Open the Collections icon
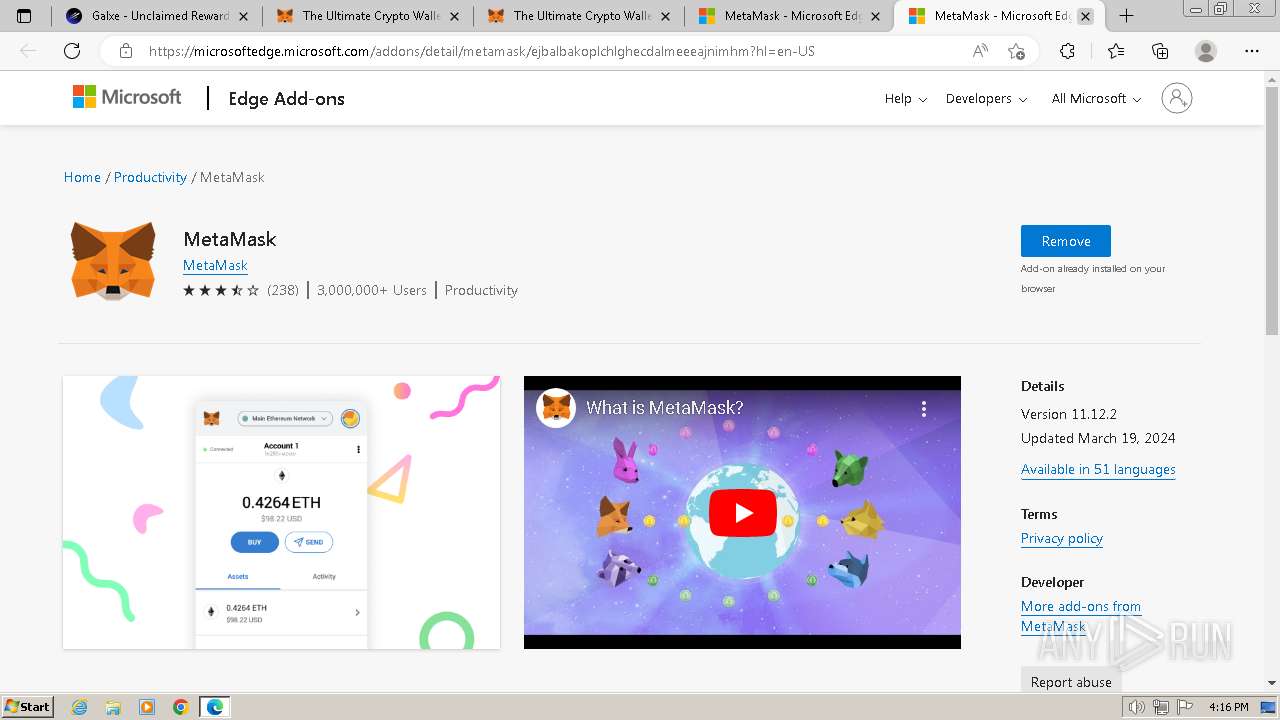The image size is (1280, 720). [1160, 51]
